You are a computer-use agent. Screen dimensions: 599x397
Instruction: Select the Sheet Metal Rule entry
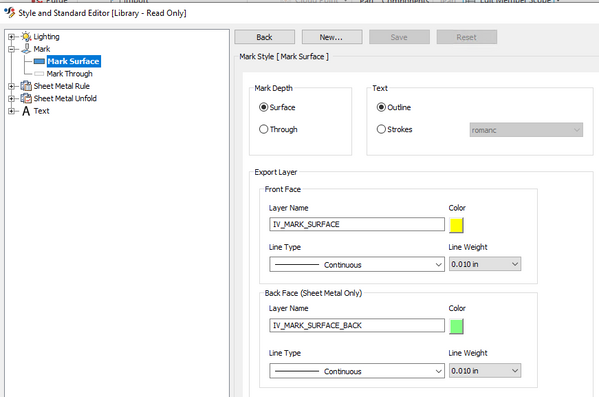[62, 86]
